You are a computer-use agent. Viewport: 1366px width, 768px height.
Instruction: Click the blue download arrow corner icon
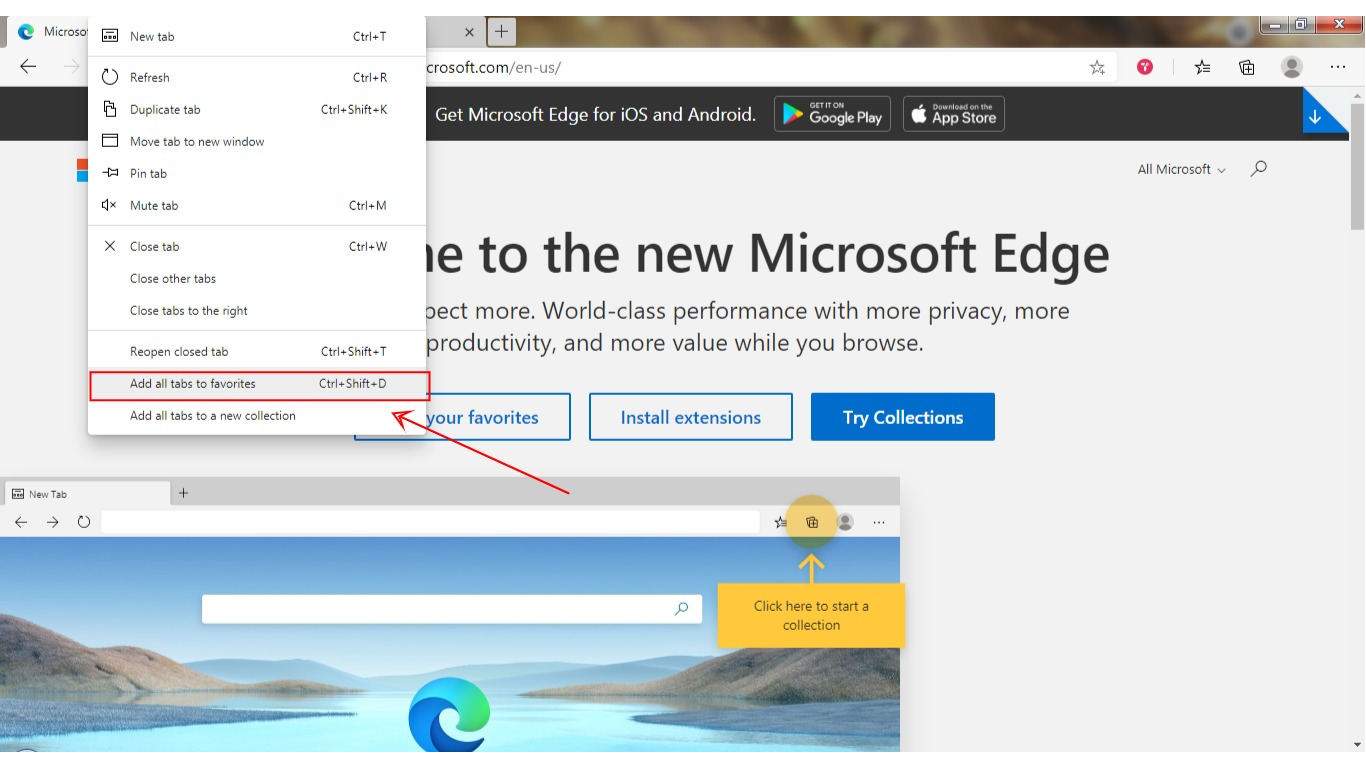click(x=1320, y=113)
